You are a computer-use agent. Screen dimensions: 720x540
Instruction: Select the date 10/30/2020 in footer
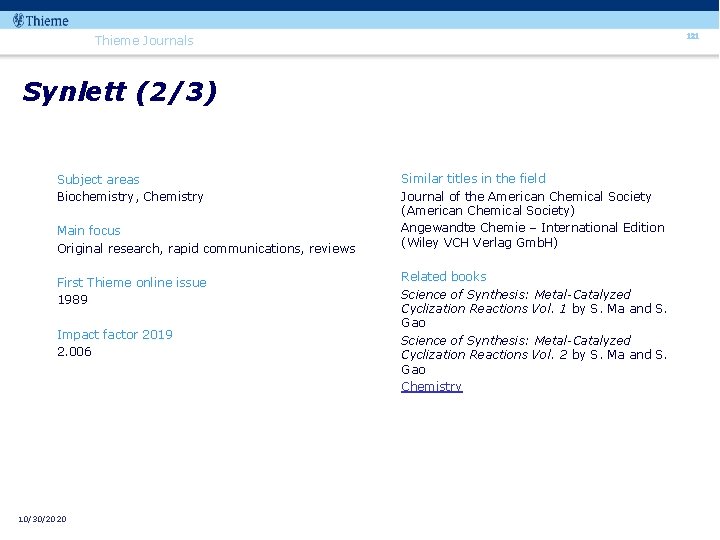(x=42, y=519)
